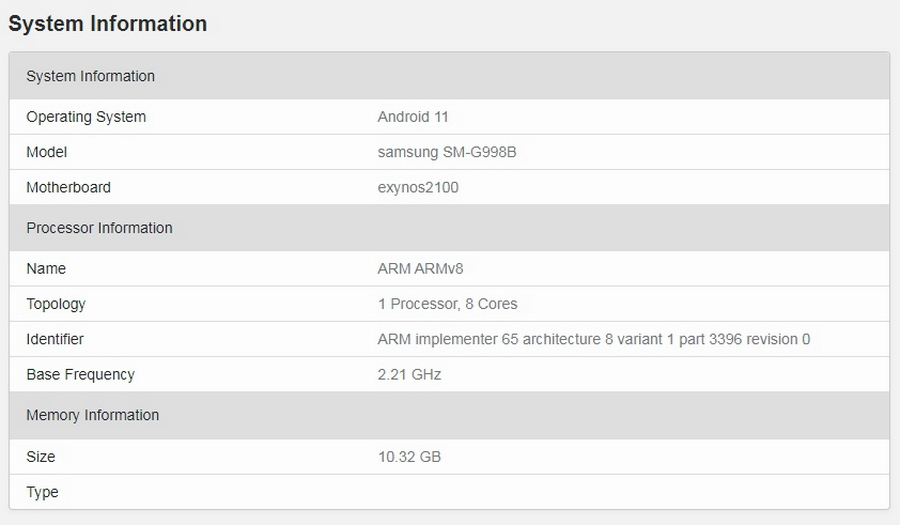Click the exynos2100 motherboard value
The width and height of the screenshot is (900, 525).
point(418,187)
